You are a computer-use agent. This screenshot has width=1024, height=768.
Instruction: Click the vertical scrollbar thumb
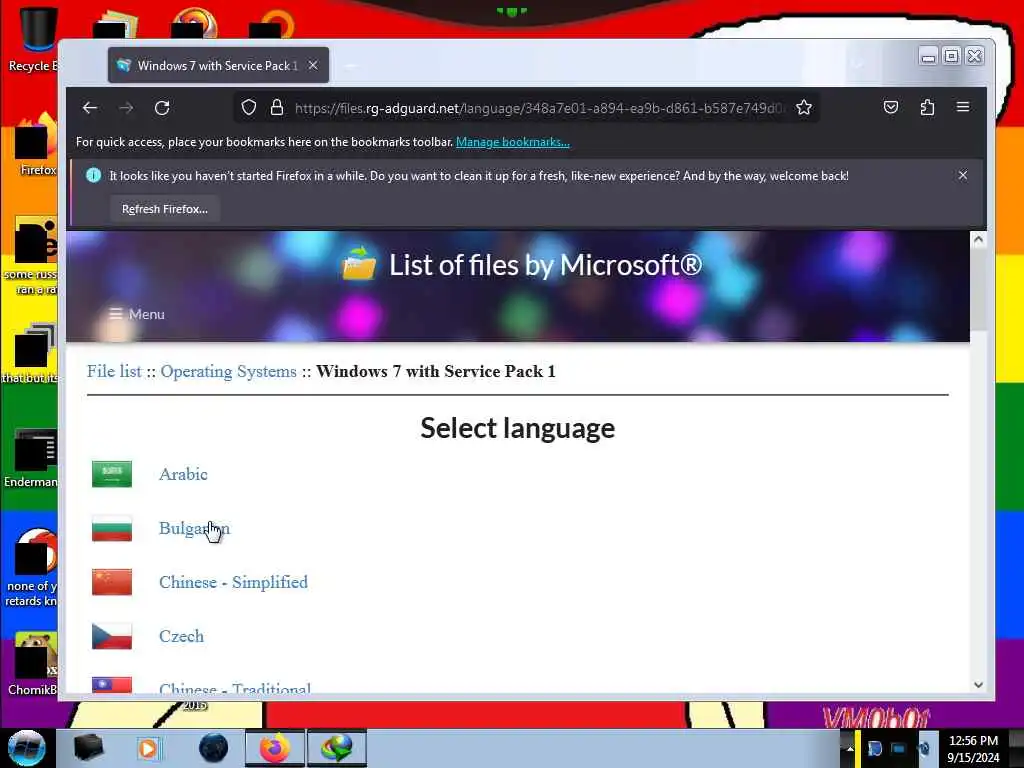[978, 290]
